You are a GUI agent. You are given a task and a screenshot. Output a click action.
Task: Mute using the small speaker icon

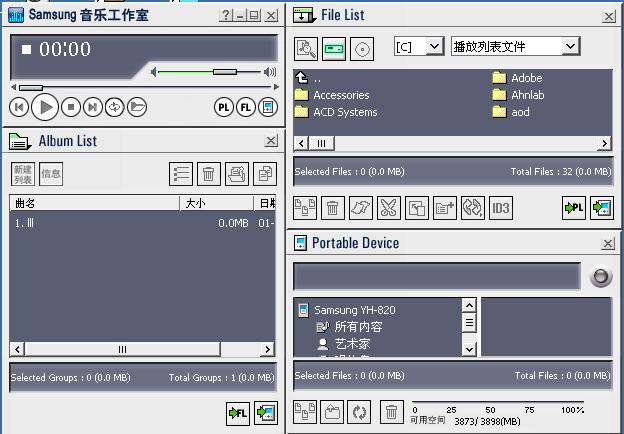154,72
